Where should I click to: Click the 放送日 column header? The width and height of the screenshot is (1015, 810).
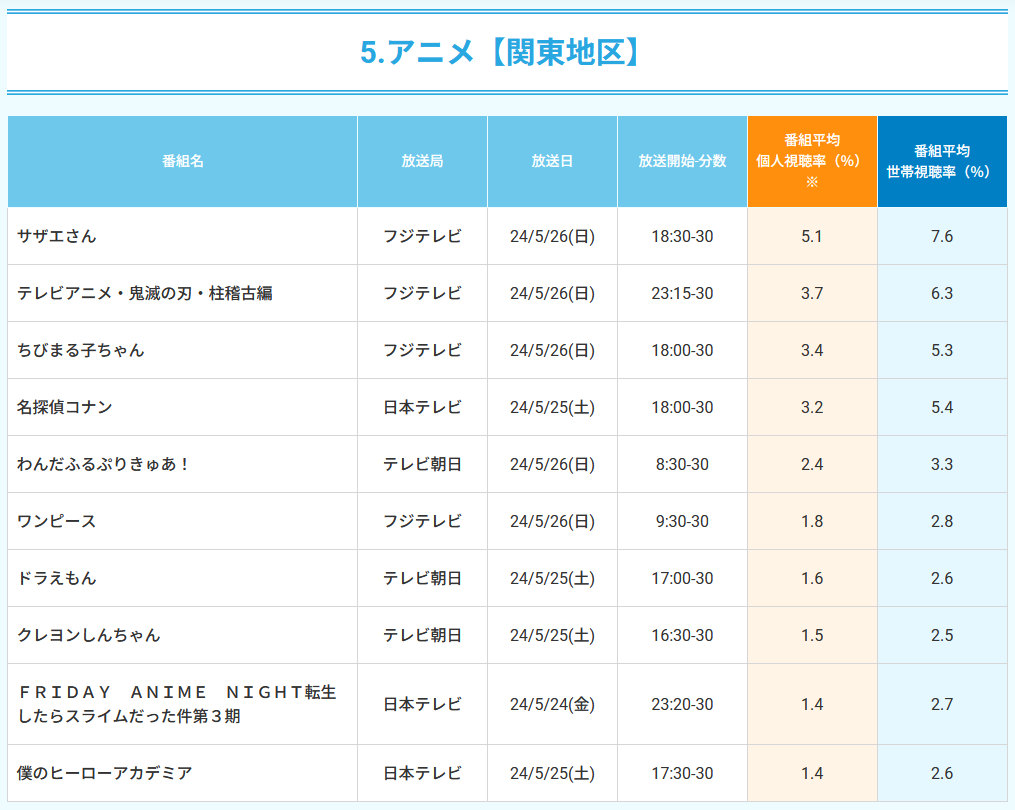tap(552, 161)
